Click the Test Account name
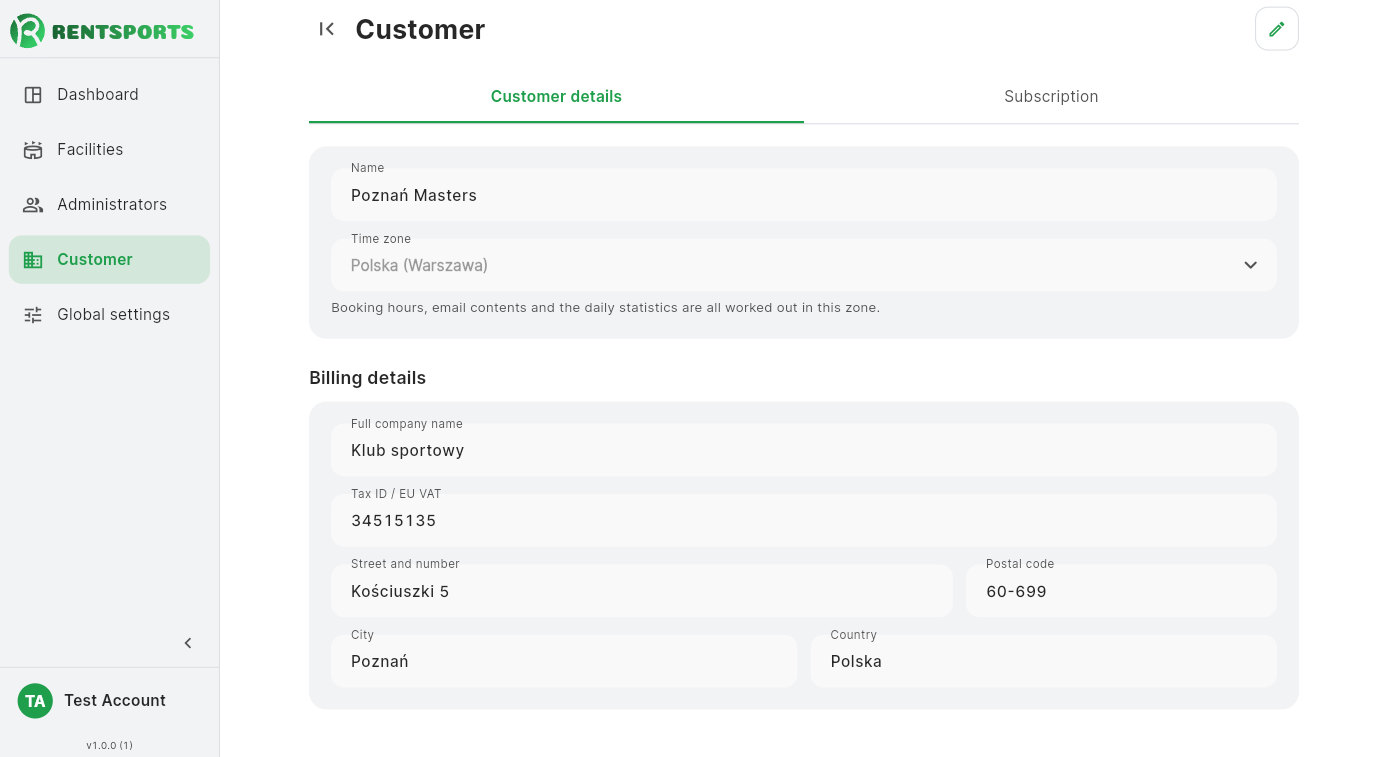The image size is (1388, 757). [x=115, y=701]
